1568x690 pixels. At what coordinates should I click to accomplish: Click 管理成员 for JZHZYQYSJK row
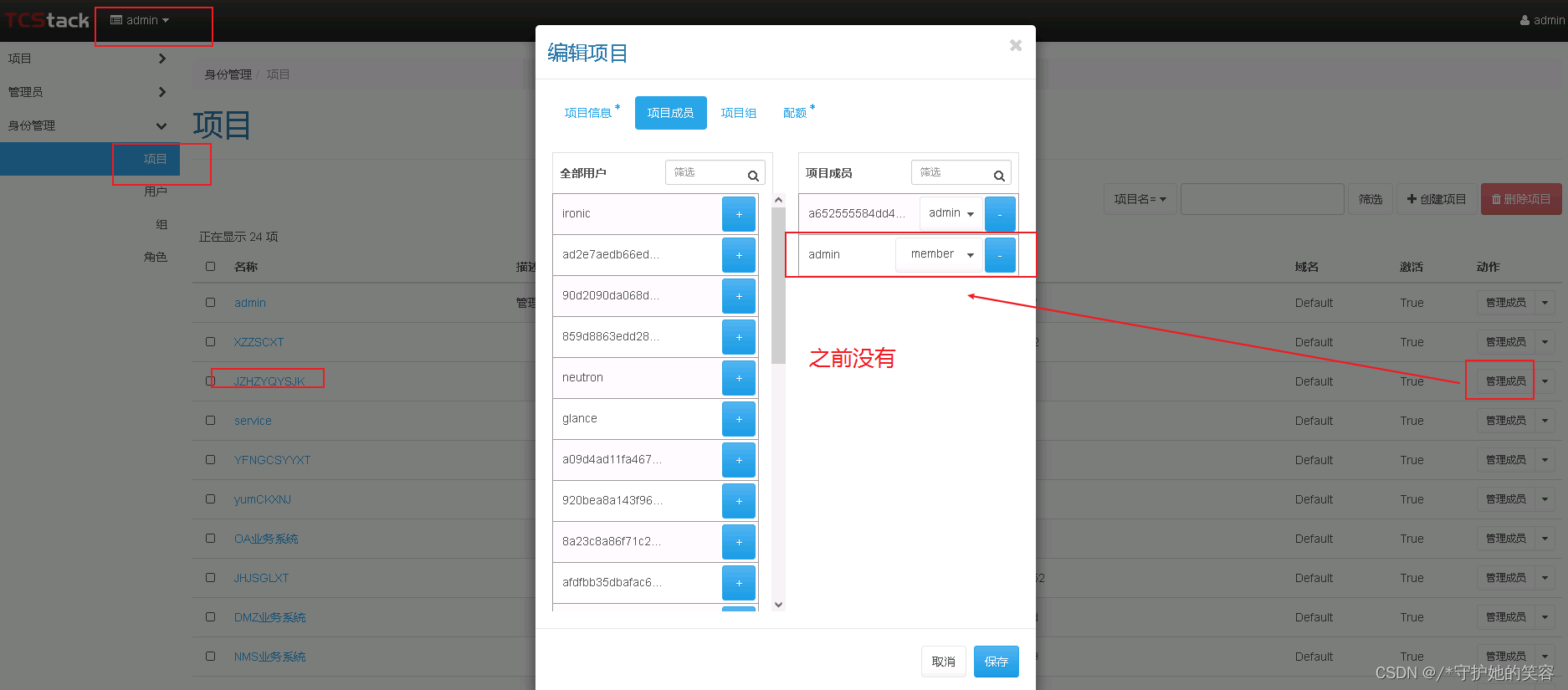tap(1505, 381)
